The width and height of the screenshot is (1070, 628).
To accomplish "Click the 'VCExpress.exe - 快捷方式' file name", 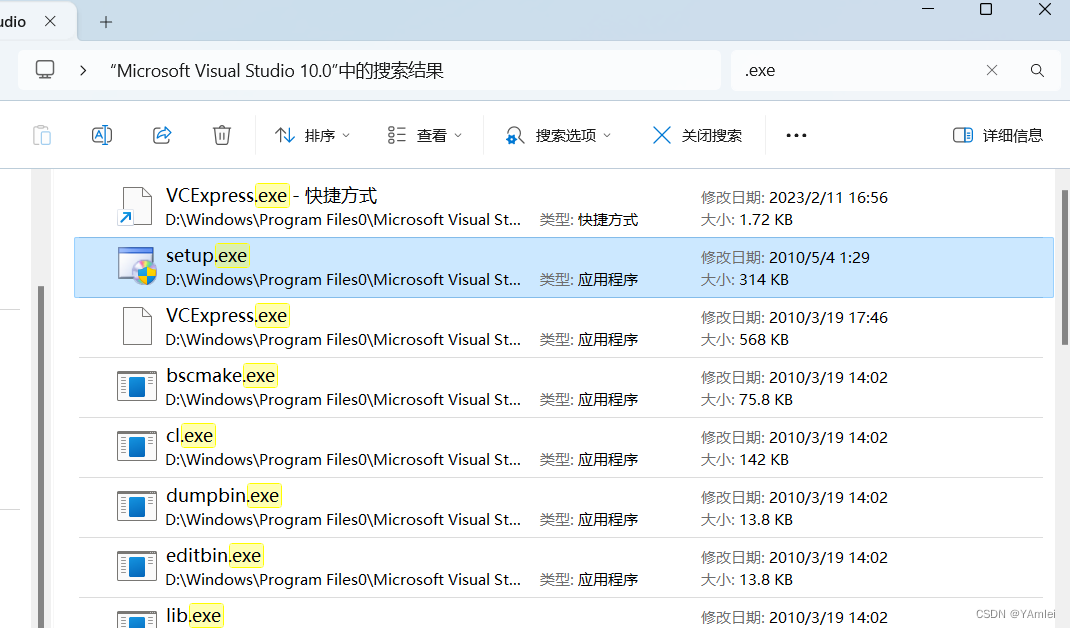I will pos(272,196).
